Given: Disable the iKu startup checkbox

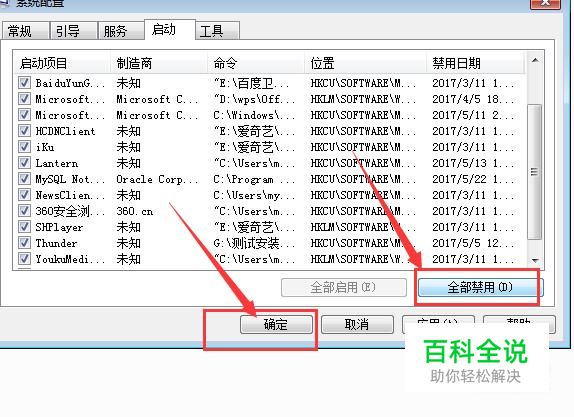Looking at the screenshot, I should tap(24, 147).
